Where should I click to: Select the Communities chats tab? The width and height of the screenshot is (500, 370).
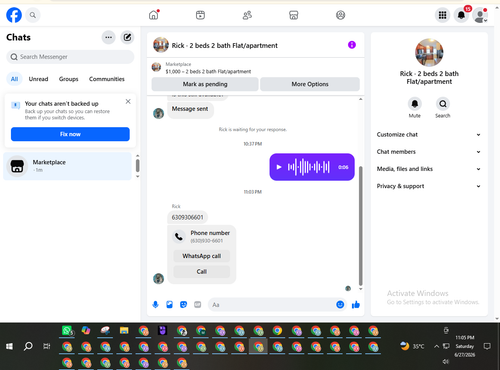[107, 79]
